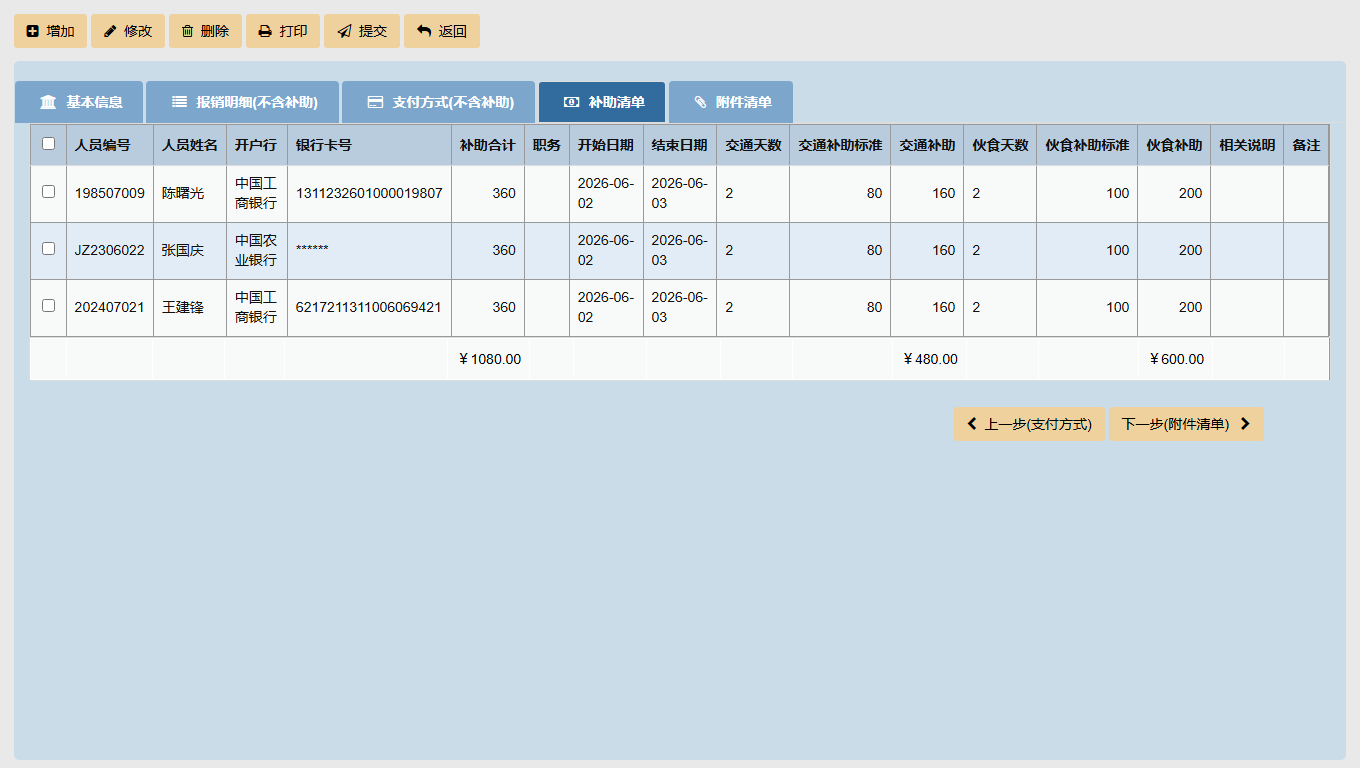Viewport: 1360px width, 768px height.
Task: Click the bank icon on 基本信息 tab
Action: pyautogui.click(x=48, y=102)
